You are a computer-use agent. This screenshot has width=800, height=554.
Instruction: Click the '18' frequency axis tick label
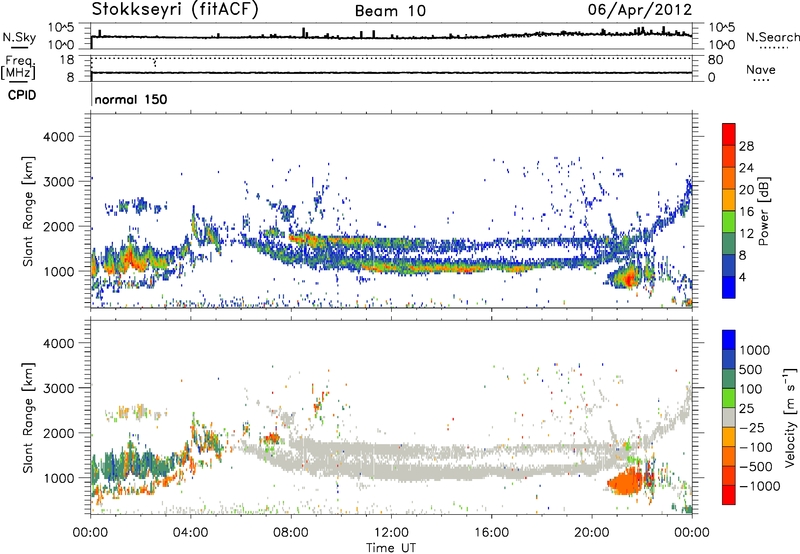[66, 60]
